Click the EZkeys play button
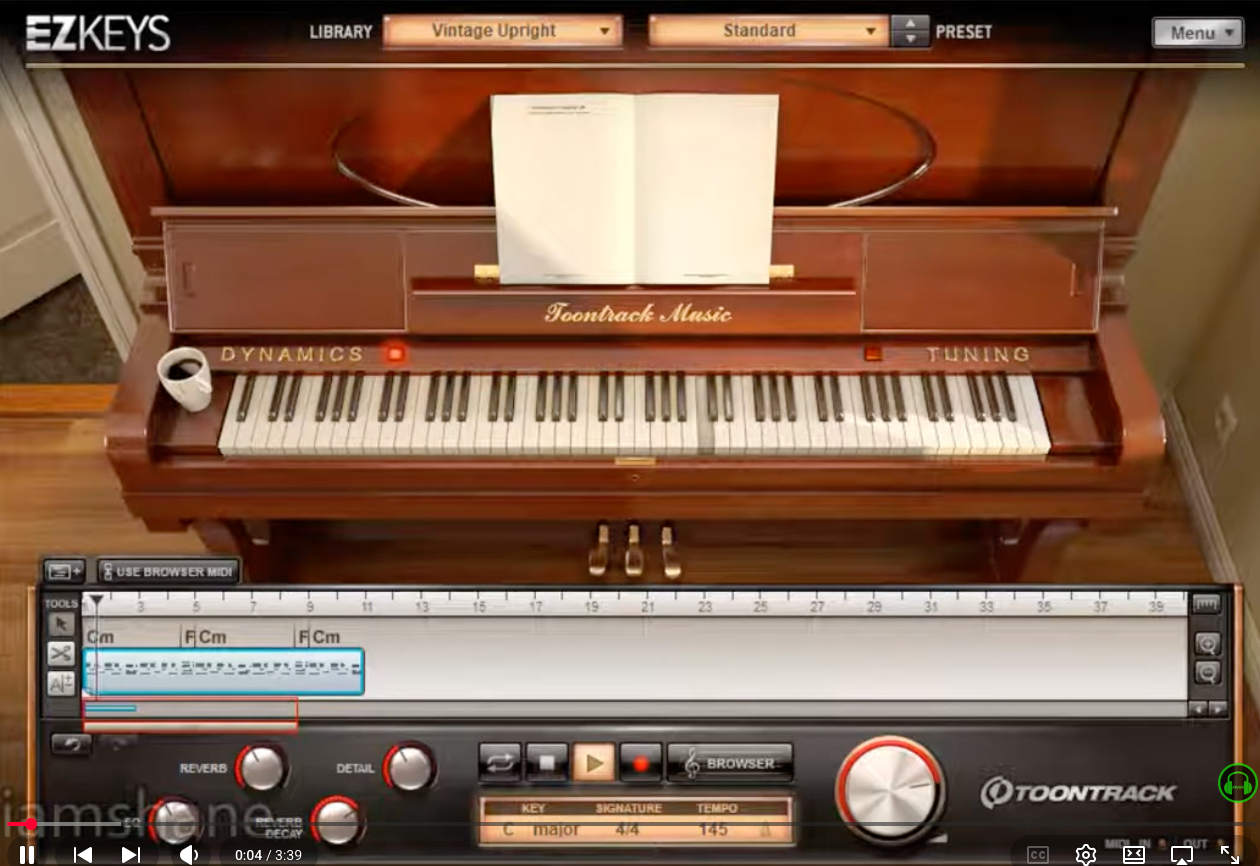 coord(594,763)
